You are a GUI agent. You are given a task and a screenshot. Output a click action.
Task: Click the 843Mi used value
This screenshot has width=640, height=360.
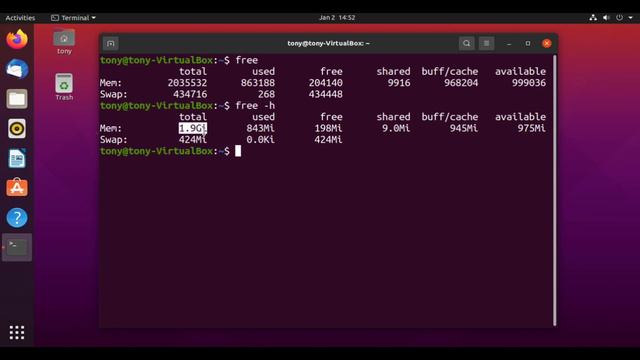(x=260, y=128)
